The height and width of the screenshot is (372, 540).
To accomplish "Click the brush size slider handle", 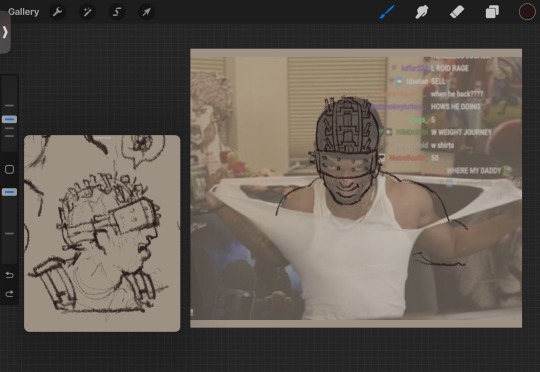I will (x=9, y=120).
